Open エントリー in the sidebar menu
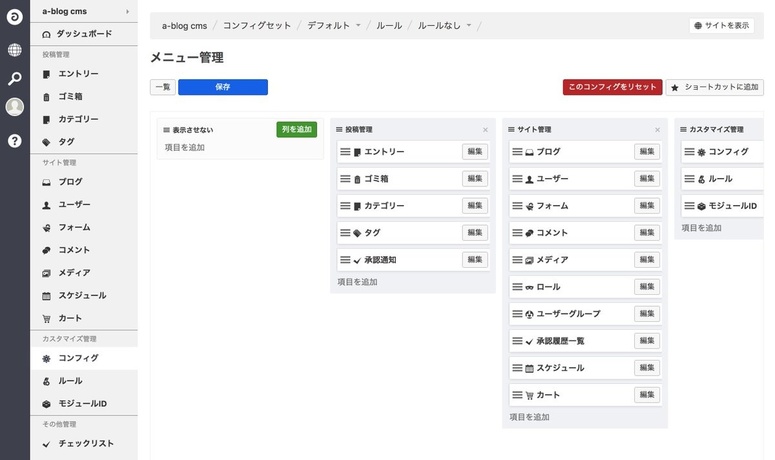Image resolution: width=775 pixels, height=460 pixels. [x=78, y=74]
